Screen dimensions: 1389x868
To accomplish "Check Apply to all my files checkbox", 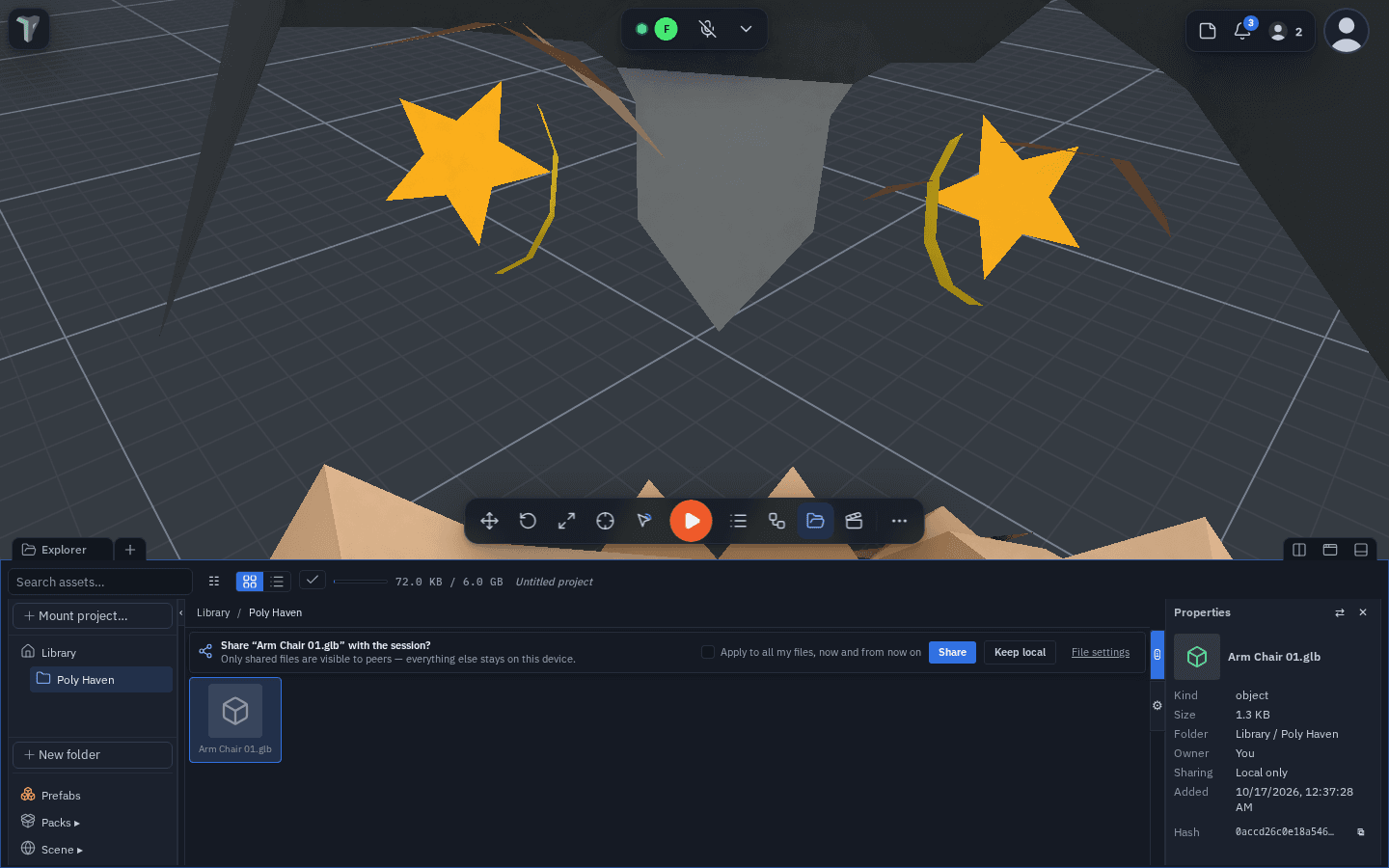I will (x=708, y=652).
